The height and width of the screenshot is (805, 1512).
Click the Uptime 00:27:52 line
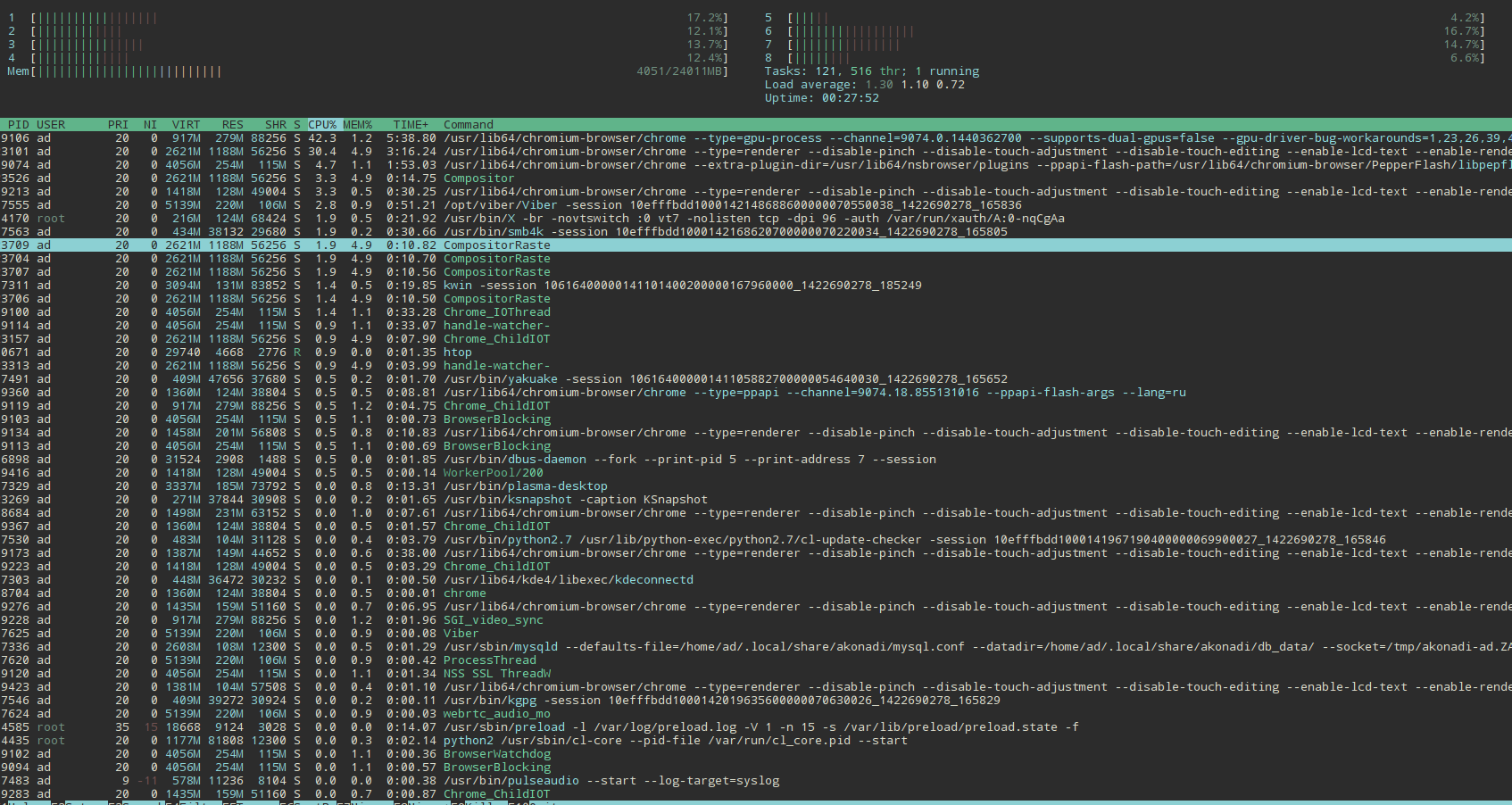pos(822,98)
